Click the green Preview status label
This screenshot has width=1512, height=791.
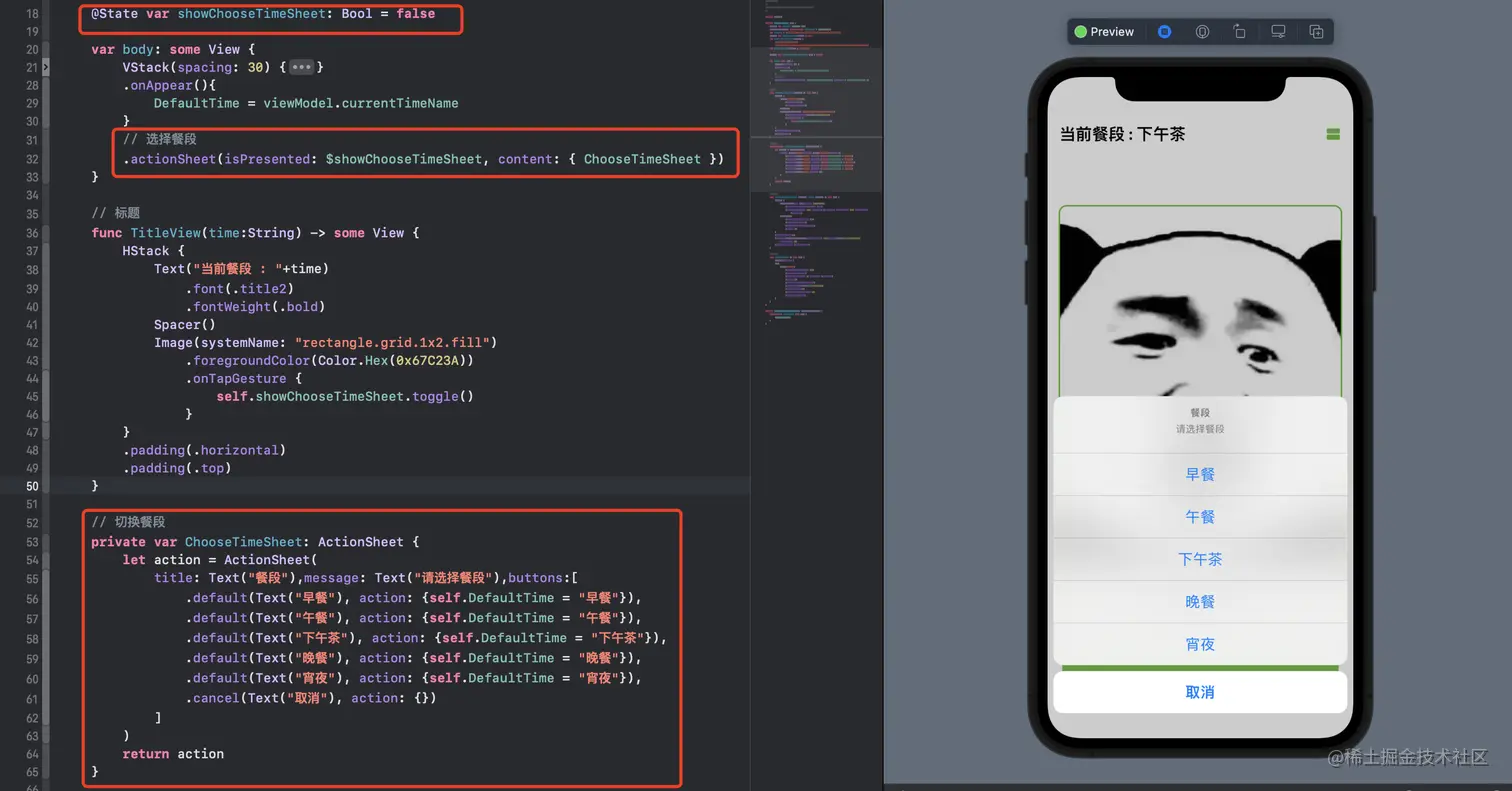click(1104, 32)
